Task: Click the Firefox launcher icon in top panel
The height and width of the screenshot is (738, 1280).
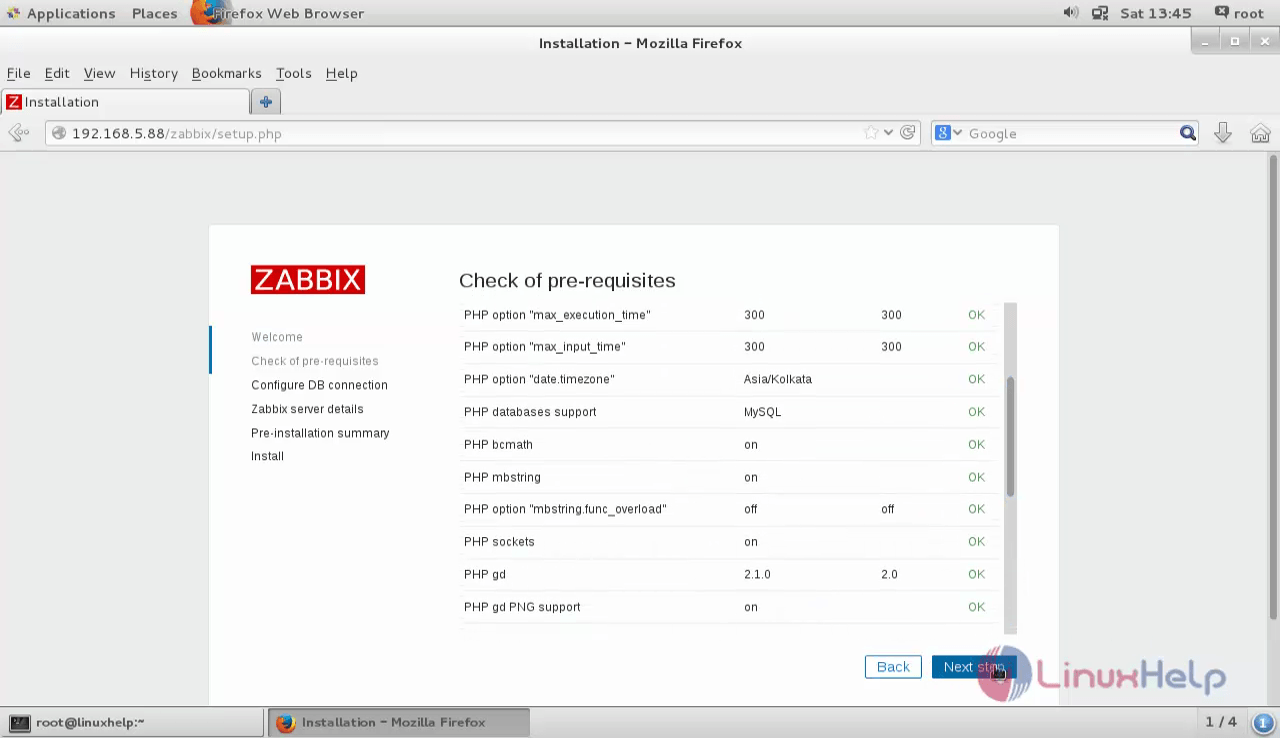Action: tap(205, 13)
